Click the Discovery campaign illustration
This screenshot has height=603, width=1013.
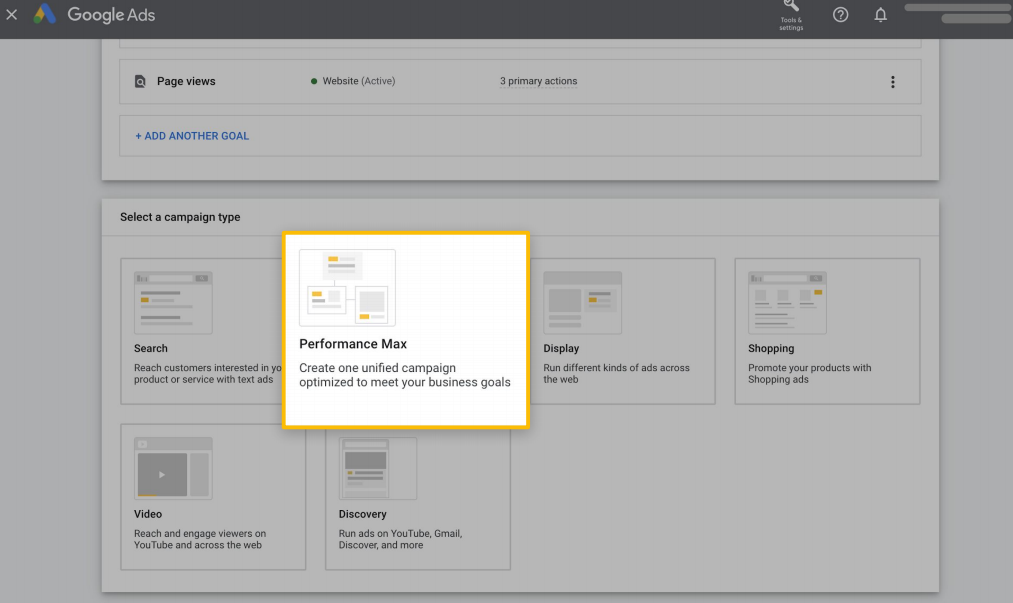click(378, 469)
